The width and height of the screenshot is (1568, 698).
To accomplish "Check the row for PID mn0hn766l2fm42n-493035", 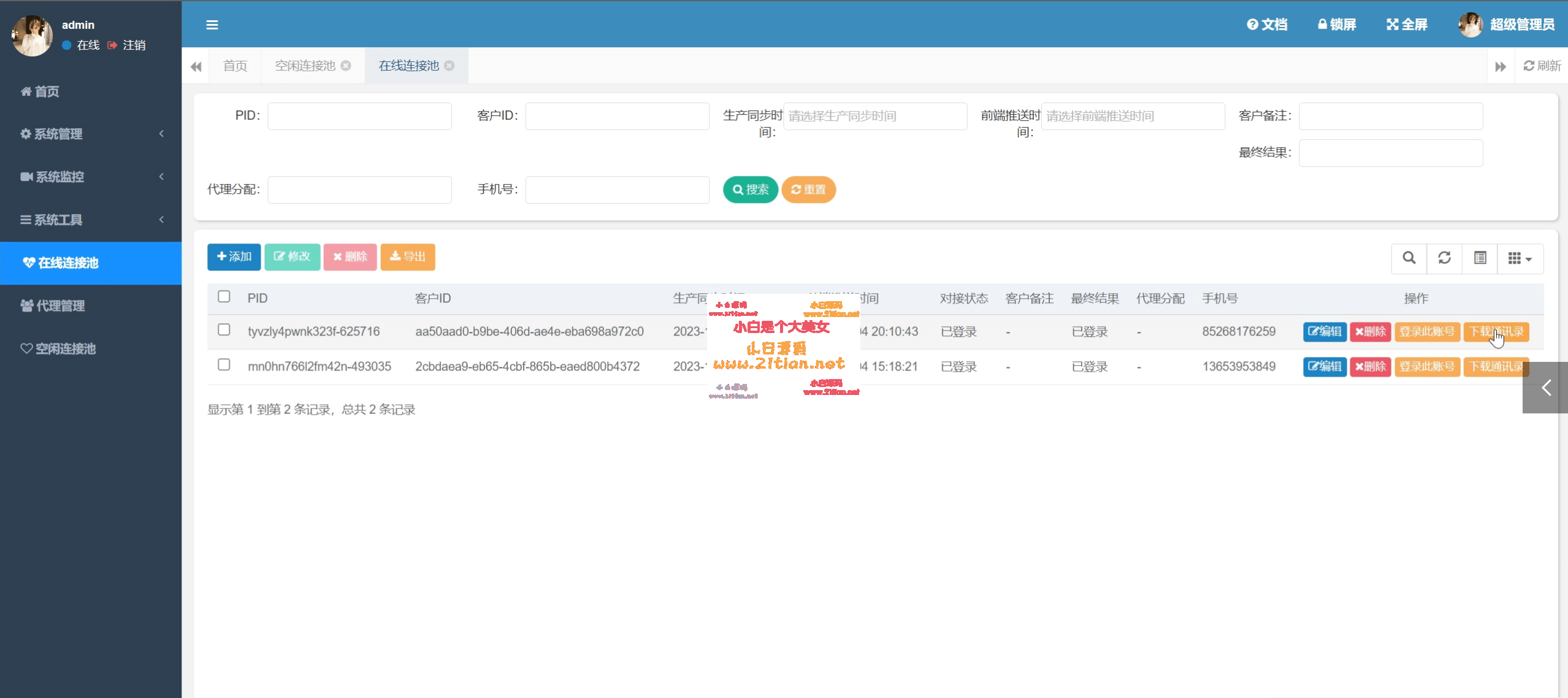I will [x=224, y=365].
